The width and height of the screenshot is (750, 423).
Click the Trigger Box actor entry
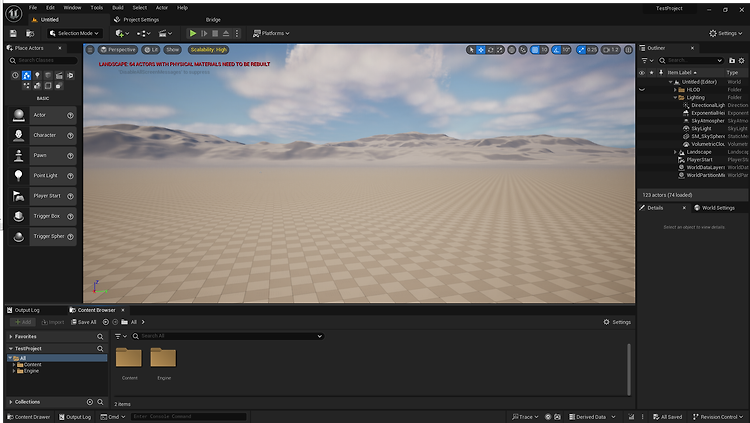tap(43, 216)
